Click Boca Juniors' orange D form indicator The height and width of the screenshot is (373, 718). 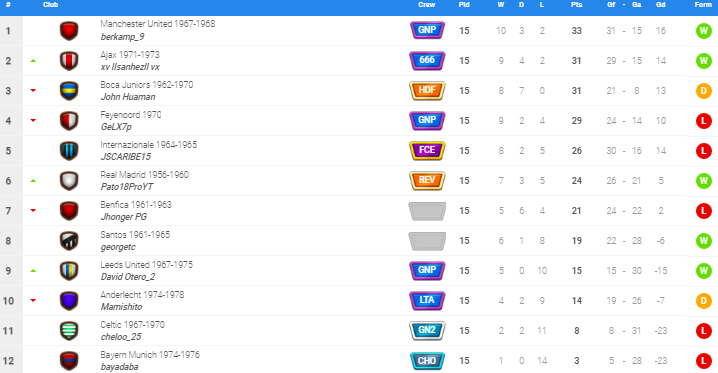(x=704, y=91)
